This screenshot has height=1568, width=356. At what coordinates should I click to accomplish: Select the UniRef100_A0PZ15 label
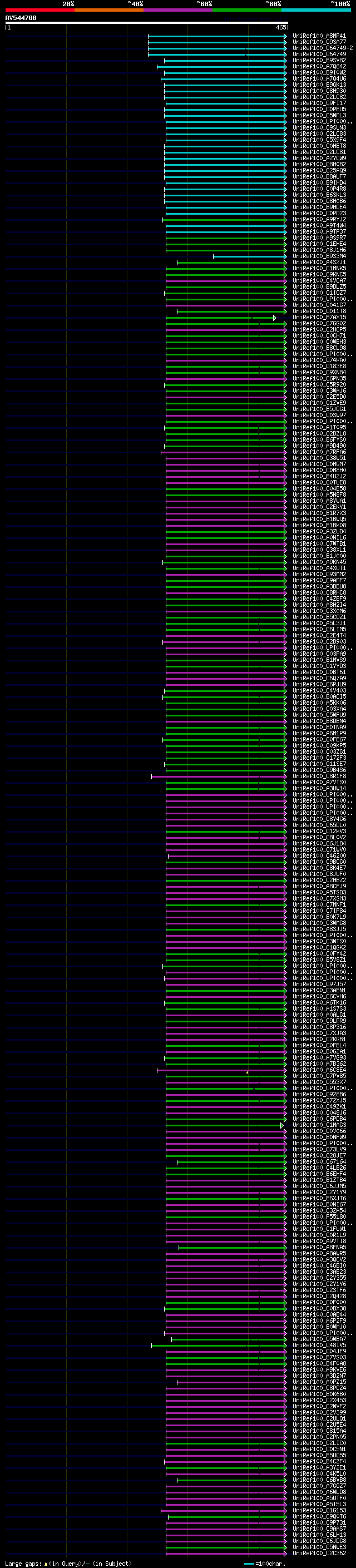pyautogui.click(x=319, y=1382)
